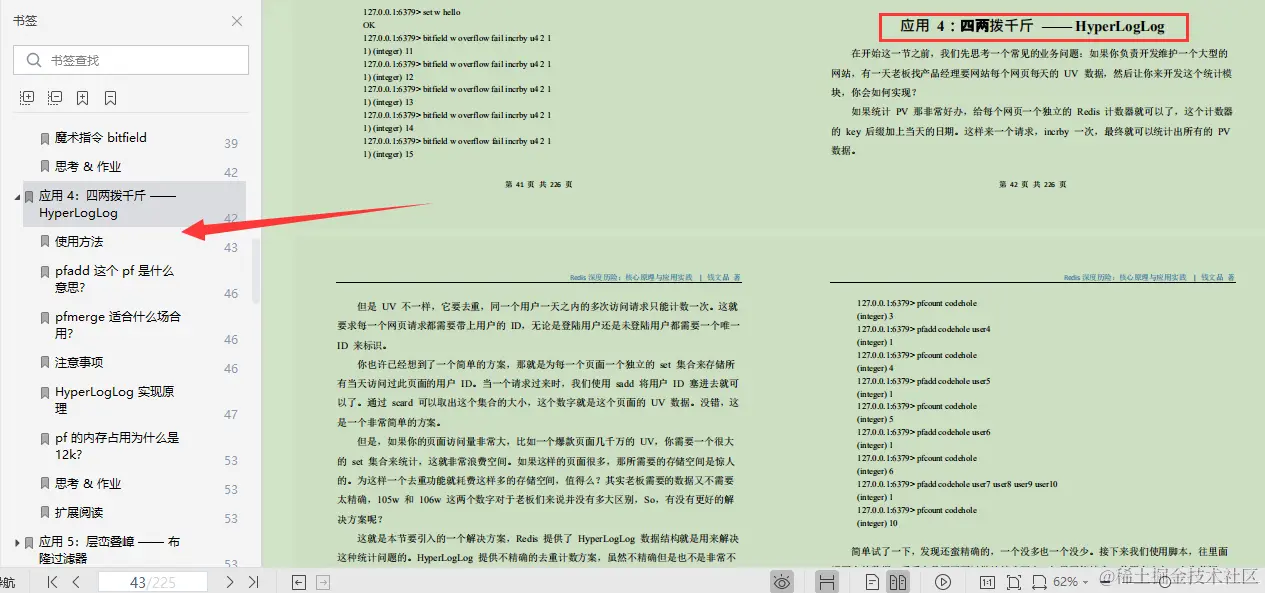The width and height of the screenshot is (1265, 593).
Task: Start auto-read with the play icon
Action: [x=943, y=581]
